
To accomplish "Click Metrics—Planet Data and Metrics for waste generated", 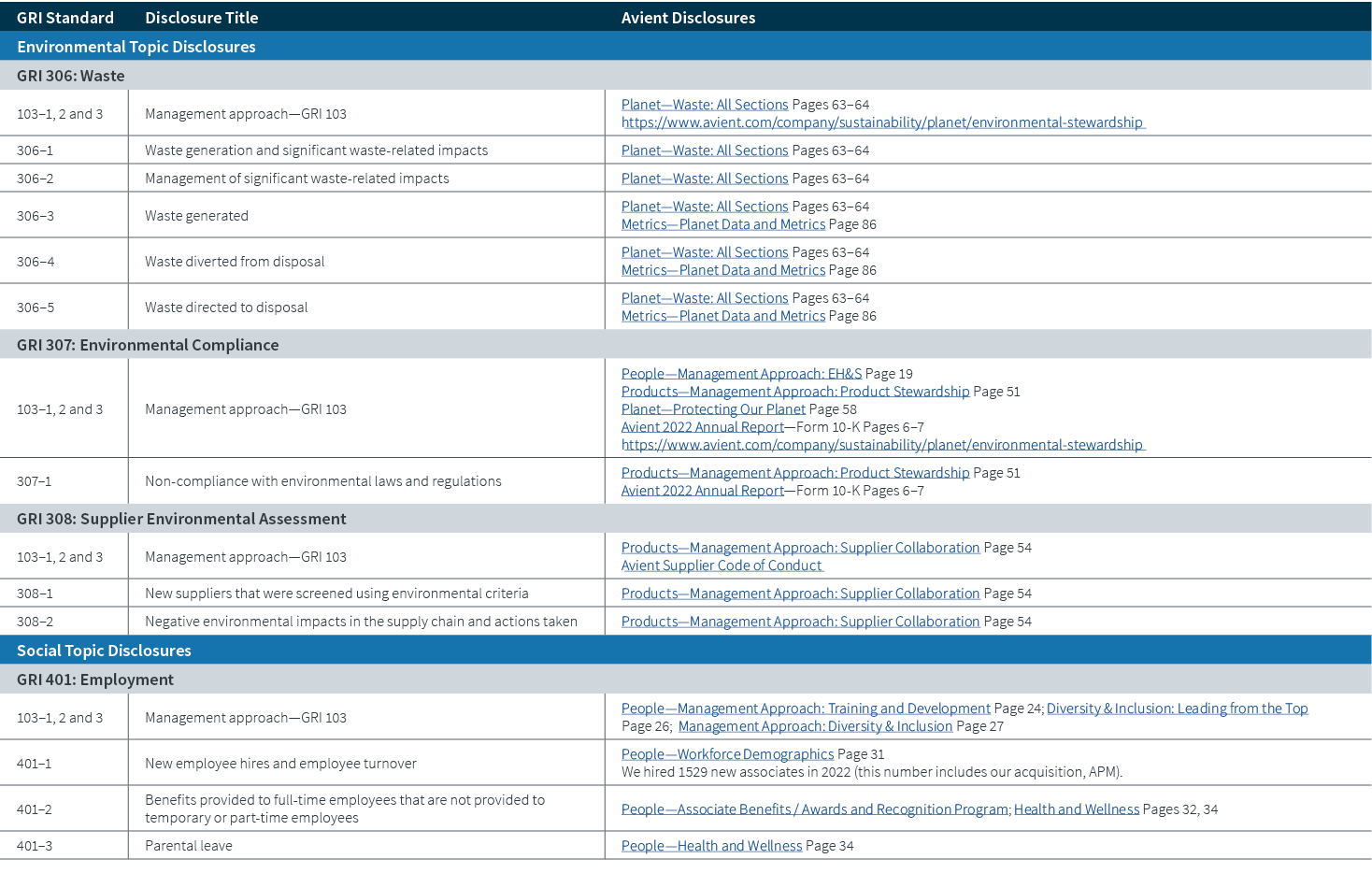I will pos(722,223).
